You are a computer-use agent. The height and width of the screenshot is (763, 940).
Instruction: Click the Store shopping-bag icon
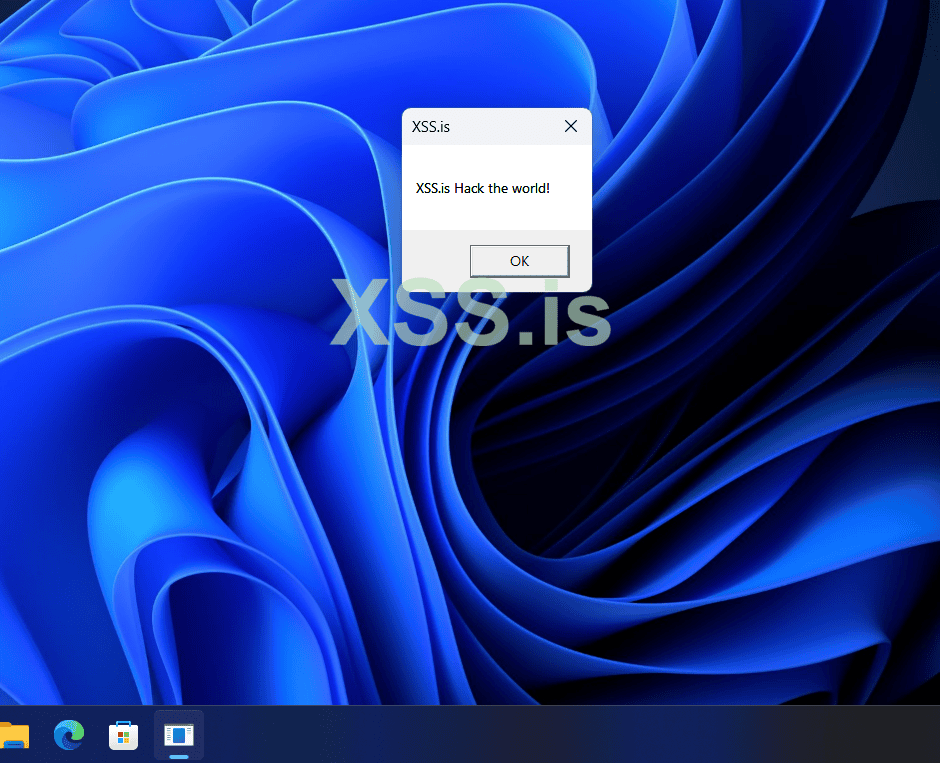[123, 735]
